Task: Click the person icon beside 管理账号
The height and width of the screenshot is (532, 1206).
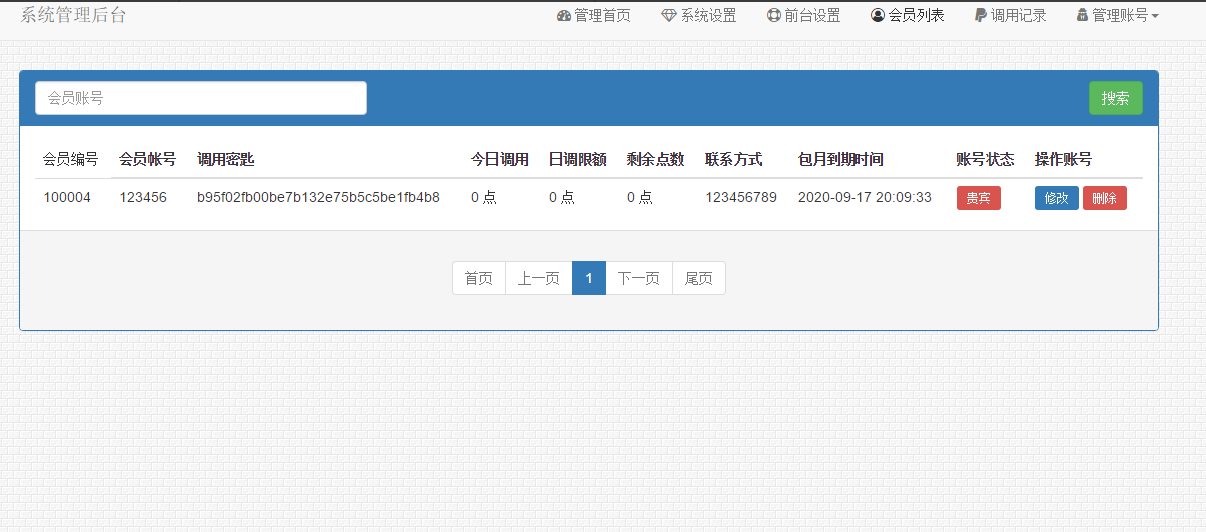Action: pos(1082,16)
